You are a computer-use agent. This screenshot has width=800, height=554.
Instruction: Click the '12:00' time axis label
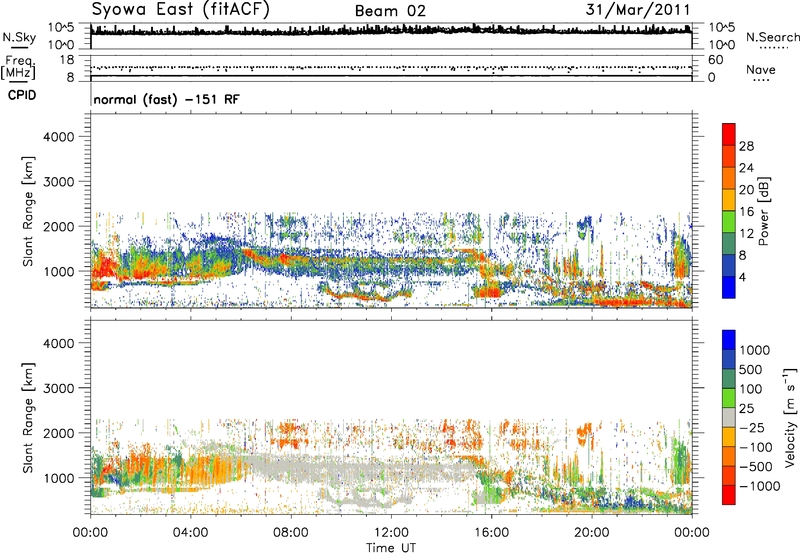pyautogui.click(x=391, y=533)
